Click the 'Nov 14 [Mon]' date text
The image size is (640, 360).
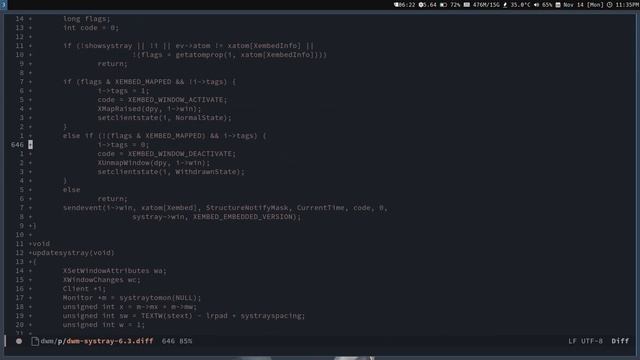coord(583,5)
